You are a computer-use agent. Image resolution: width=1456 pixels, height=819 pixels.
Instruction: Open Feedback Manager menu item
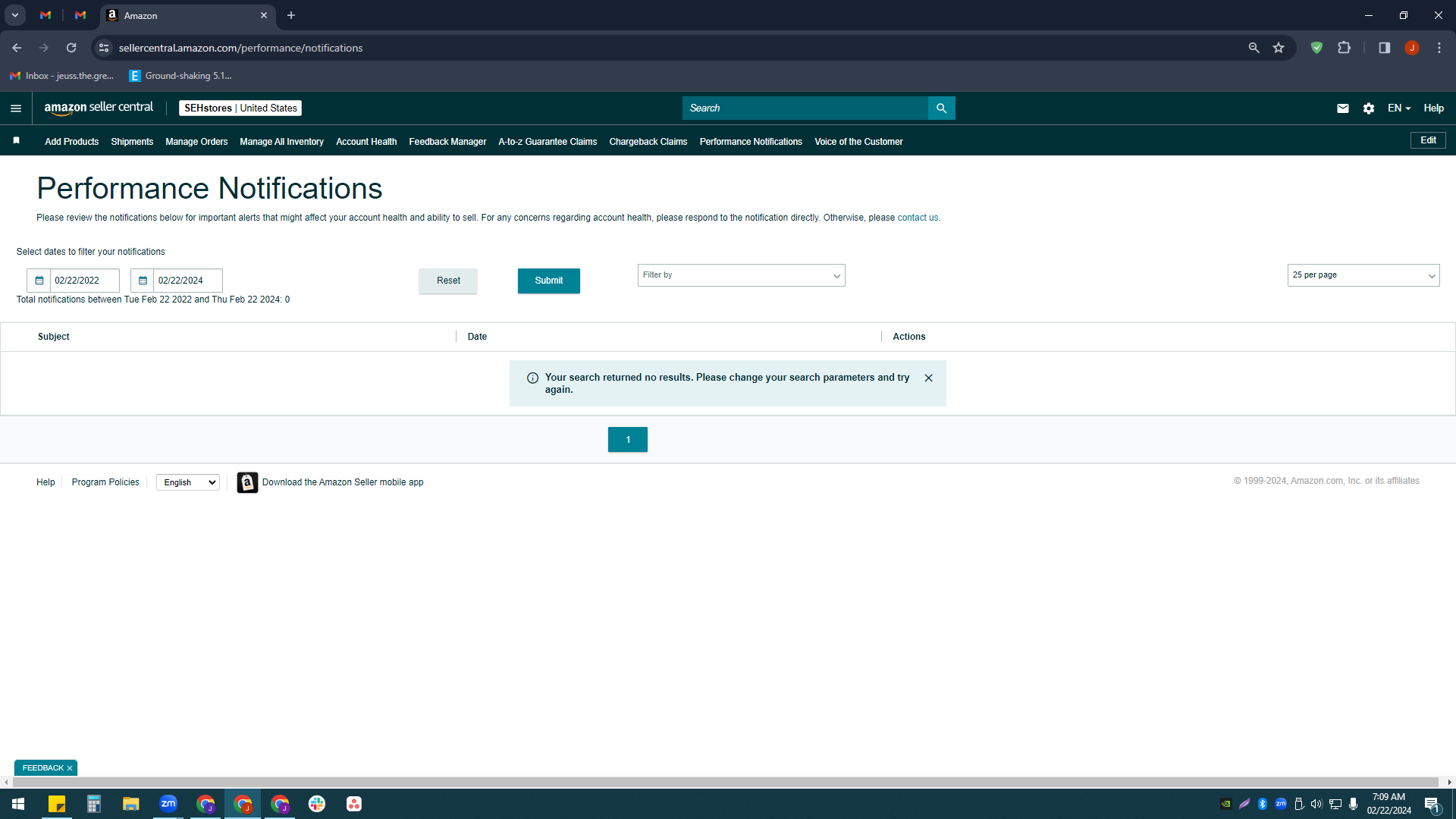click(x=447, y=142)
